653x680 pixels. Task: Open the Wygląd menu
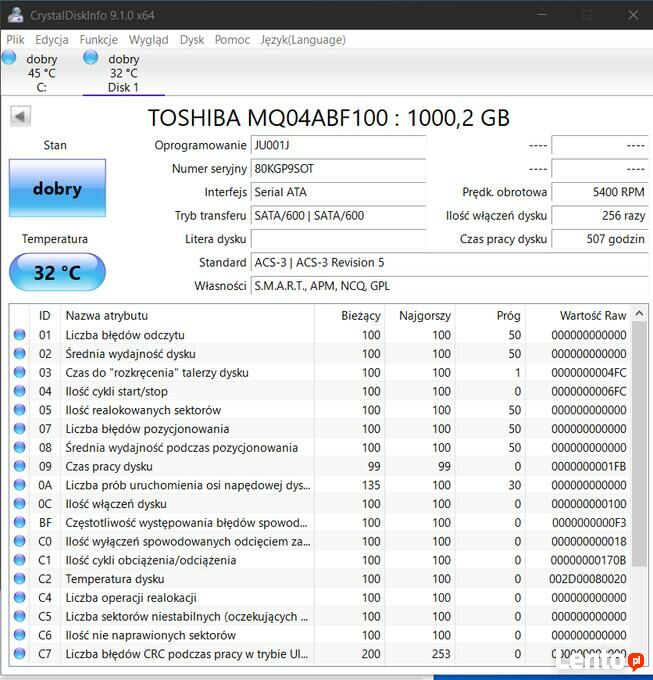pyautogui.click(x=148, y=40)
